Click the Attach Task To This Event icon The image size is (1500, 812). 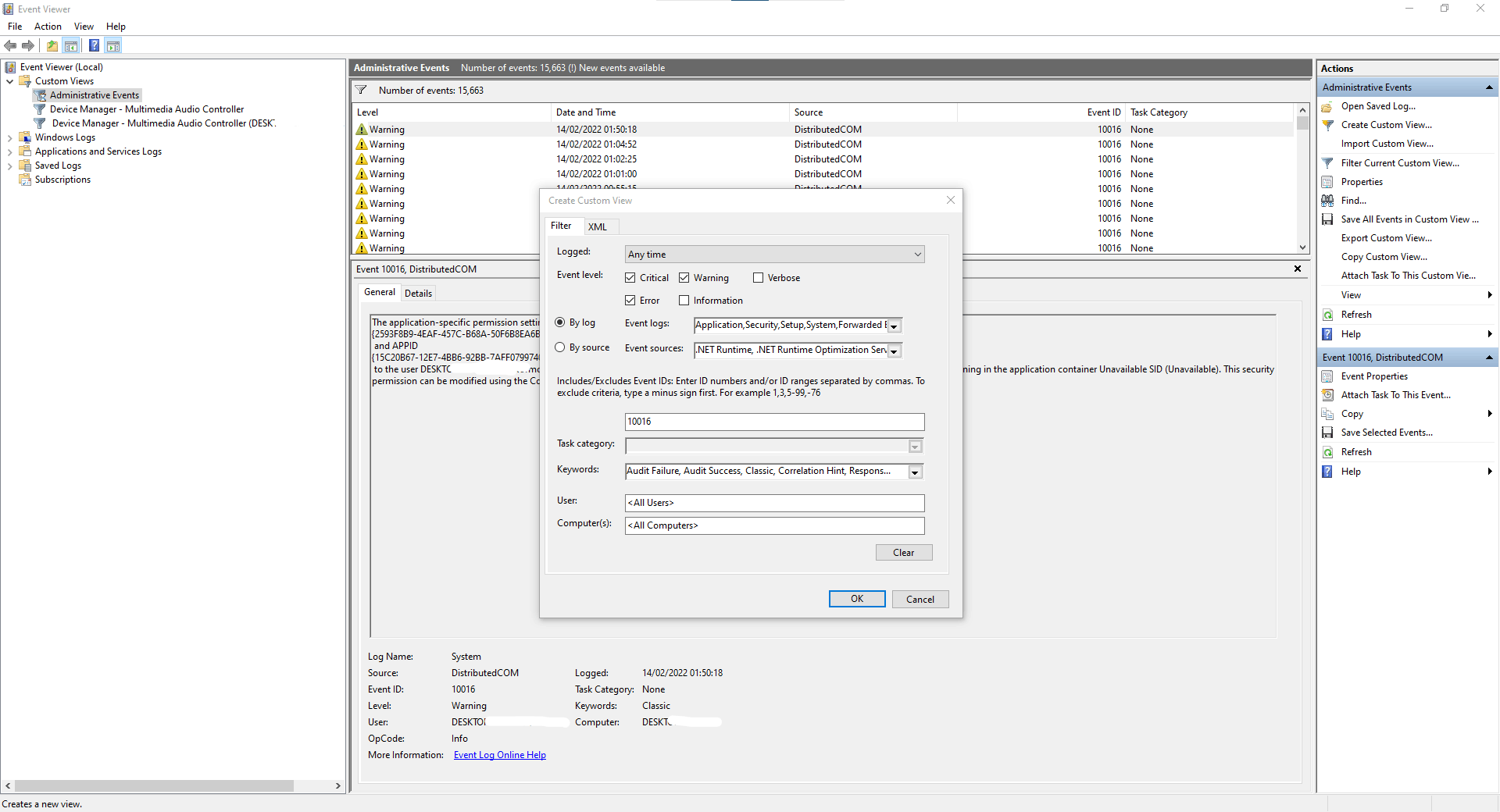(x=1327, y=395)
